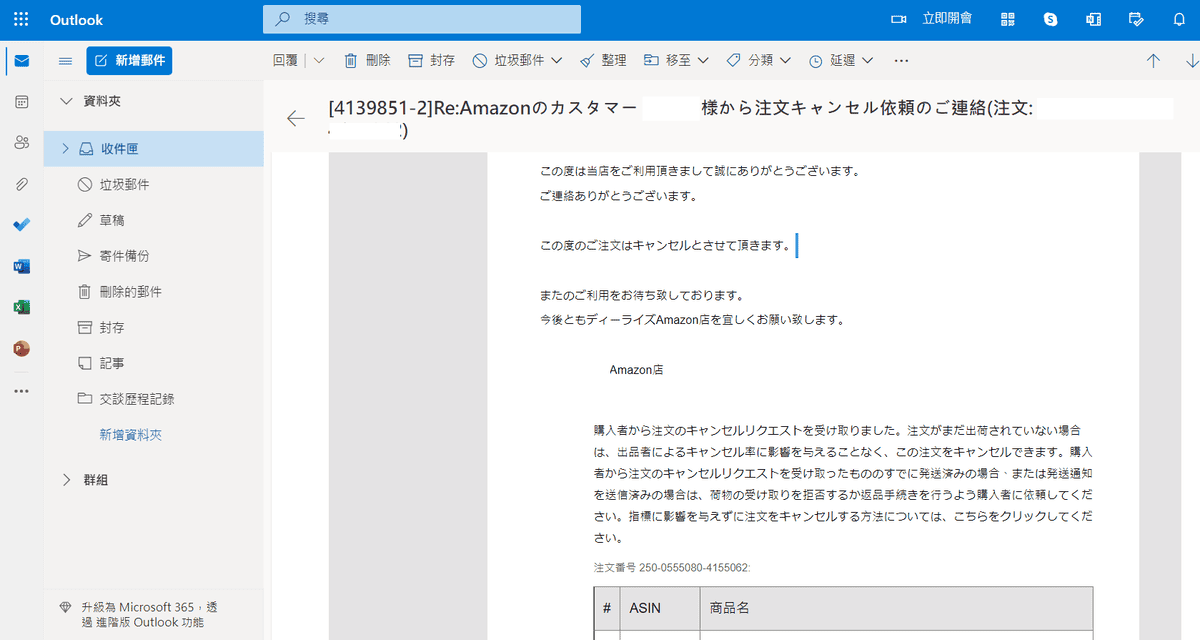Toggle the hamburger navigation pane button

click(66, 61)
